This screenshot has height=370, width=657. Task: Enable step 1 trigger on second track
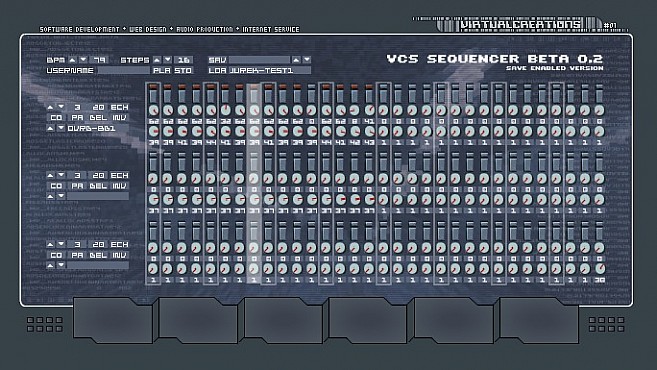point(153,155)
